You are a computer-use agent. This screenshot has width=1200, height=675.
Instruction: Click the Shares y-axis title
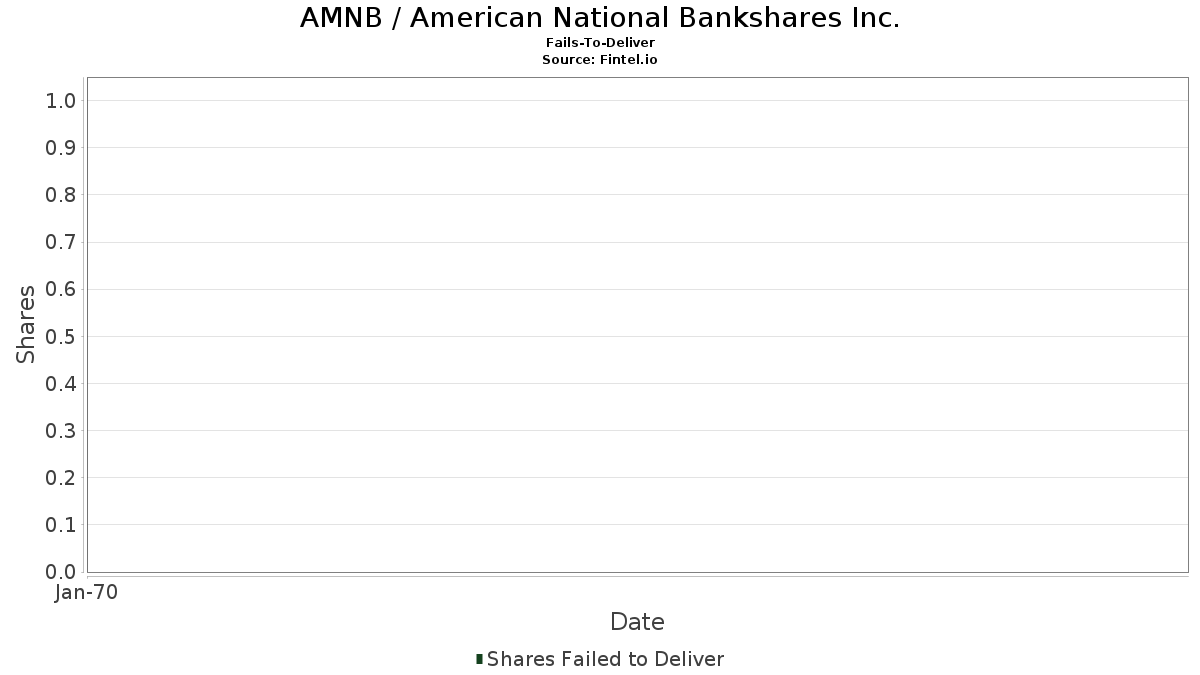[x=26, y=324]
